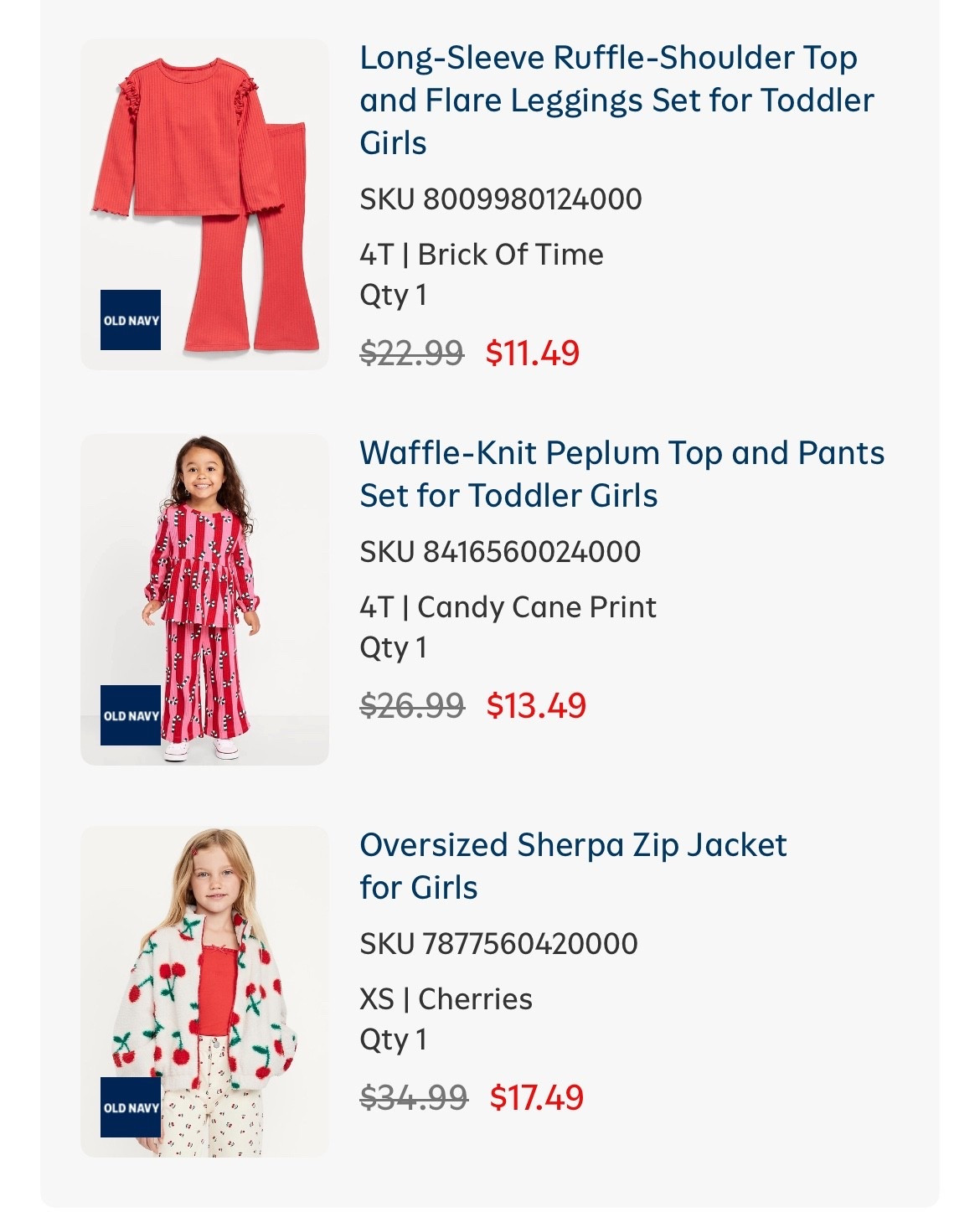
Task: Click the $13.49 sale price
Action: point(536,706)
